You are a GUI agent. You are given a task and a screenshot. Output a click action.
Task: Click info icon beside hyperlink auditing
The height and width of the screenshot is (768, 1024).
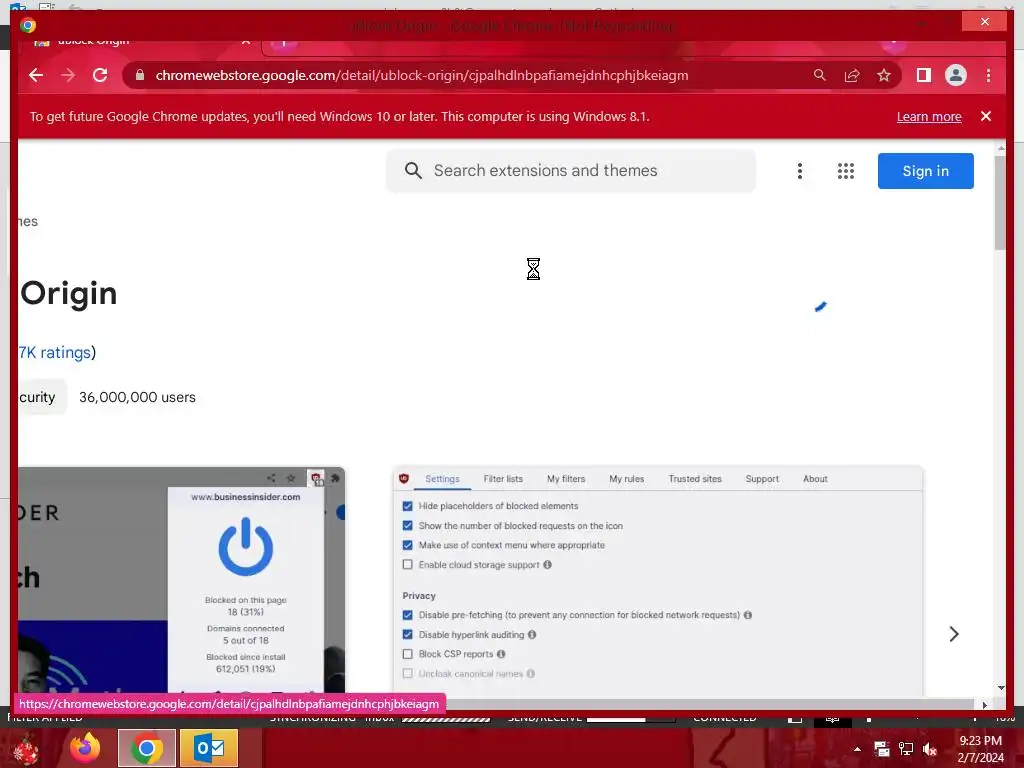pos(532,635)
